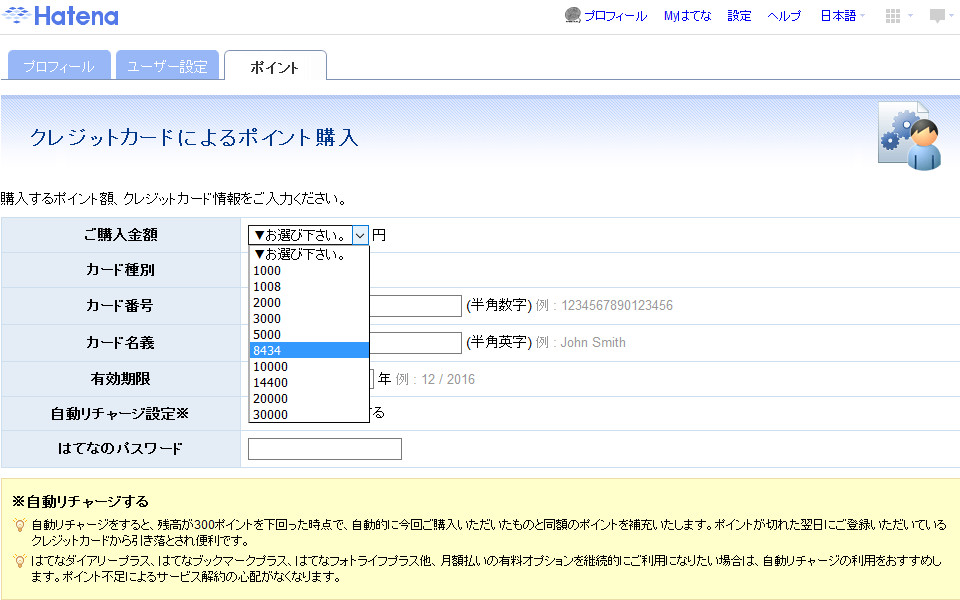Click the 自動リチャージ設定※ row label
Screen dimensions: 960x600
coord(120,414)
